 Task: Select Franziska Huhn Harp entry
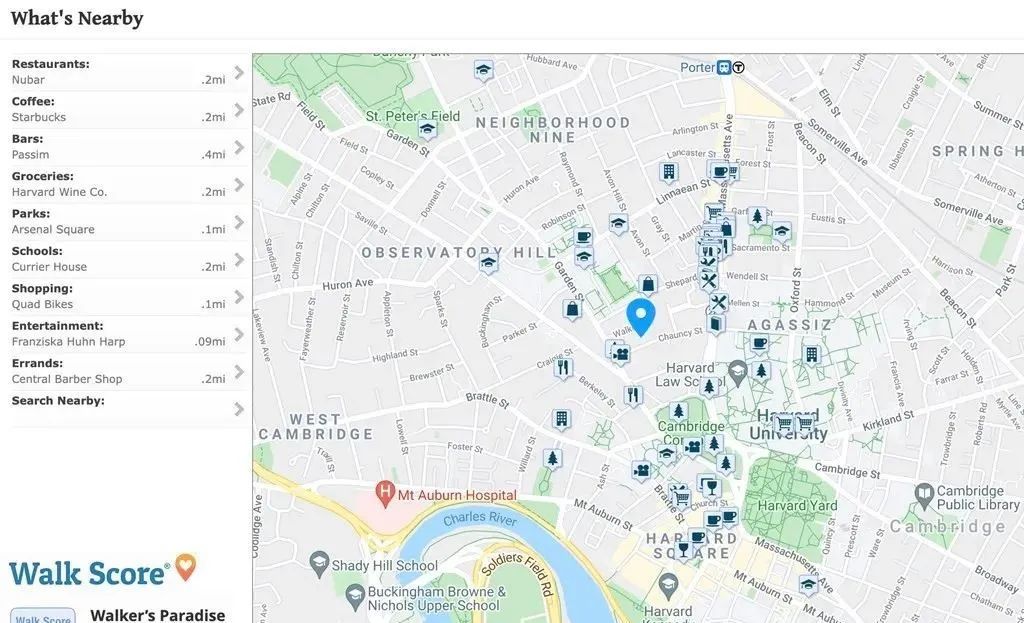click(69, 342)
